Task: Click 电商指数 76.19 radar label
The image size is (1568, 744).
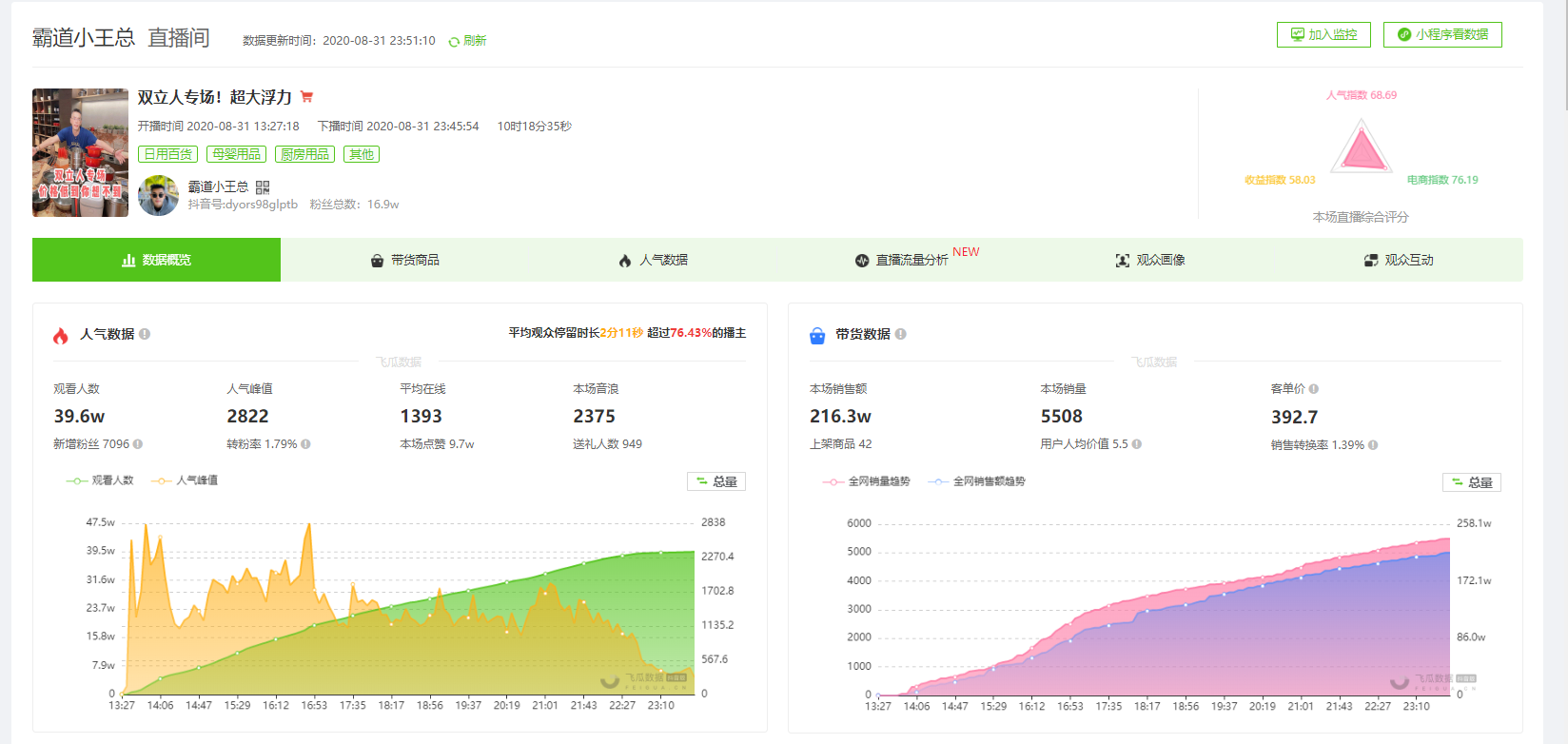Action: tap(1442, 180)
